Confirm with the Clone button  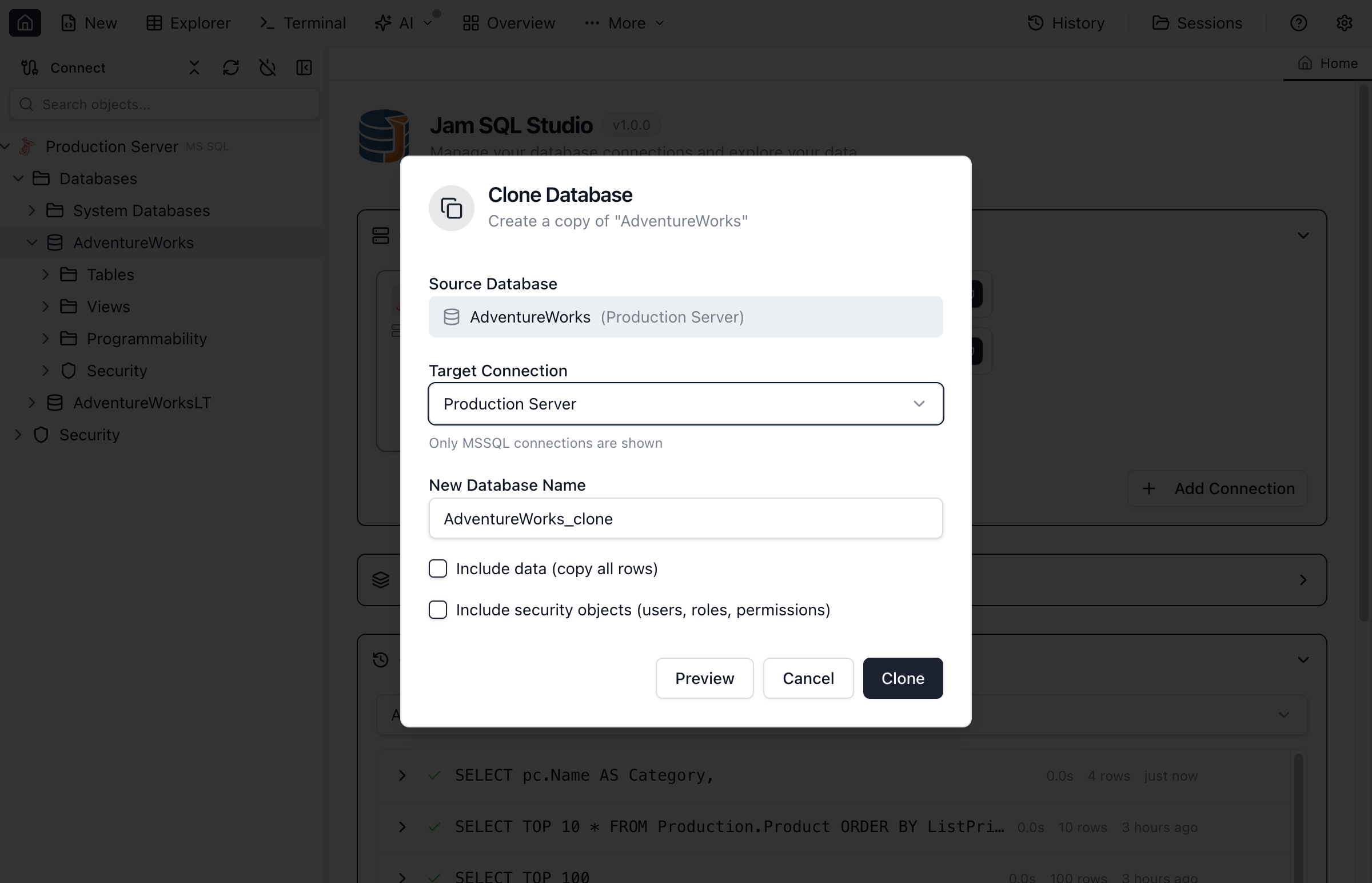tap(902, 678)
